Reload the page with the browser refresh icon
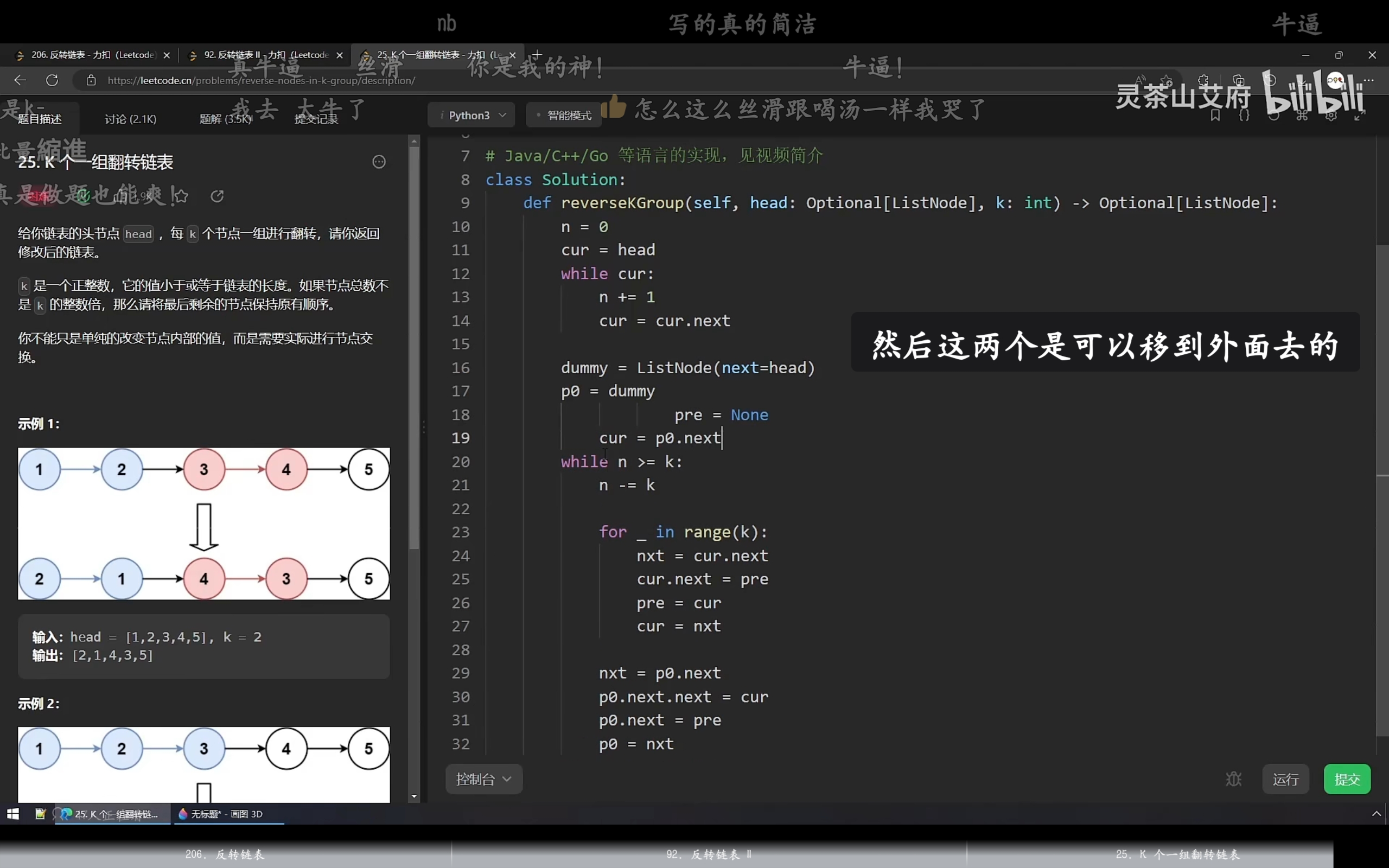The height and width of the screenshot is (868, 1389). [52, 80]
